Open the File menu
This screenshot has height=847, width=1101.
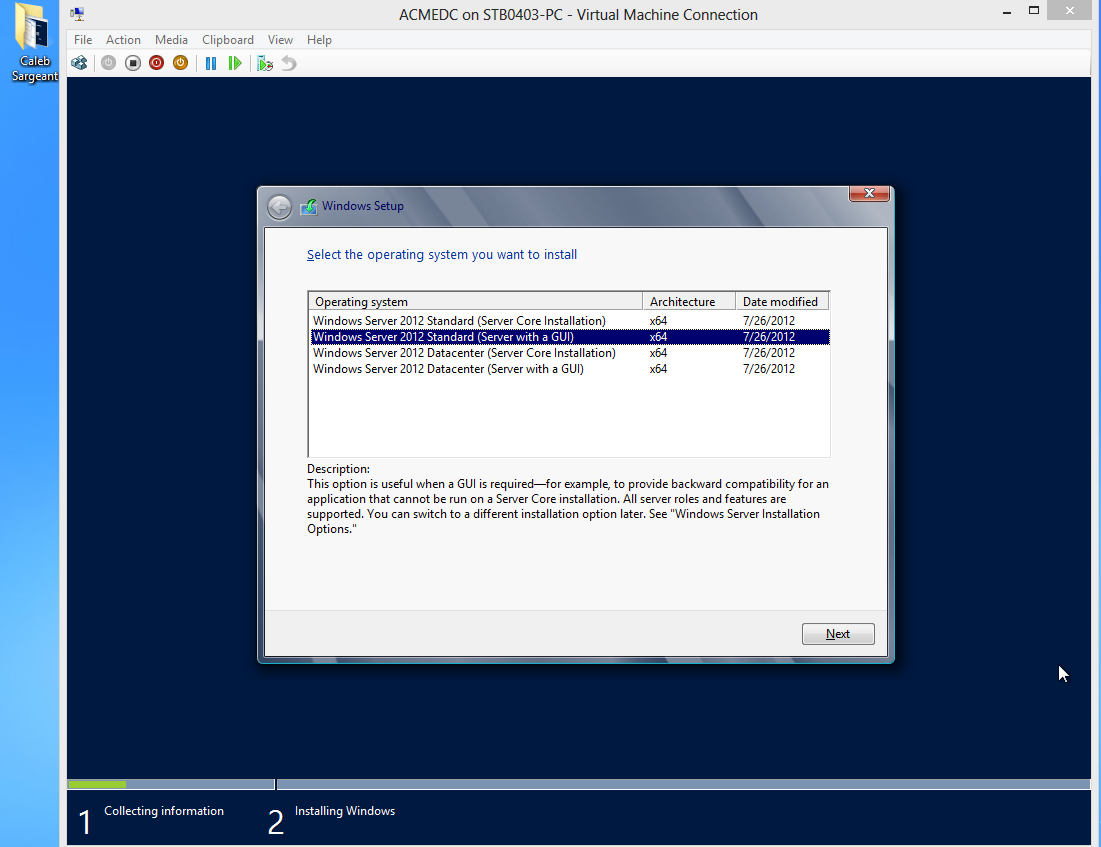tap(83, 40)
